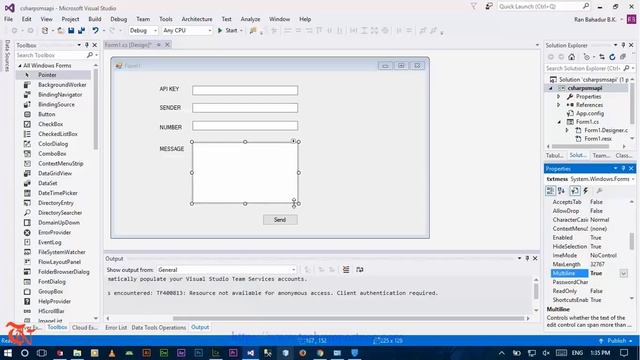
Task: Click the Open File toolbar icon
Action: pyautogui.click(x=60, y=31)
